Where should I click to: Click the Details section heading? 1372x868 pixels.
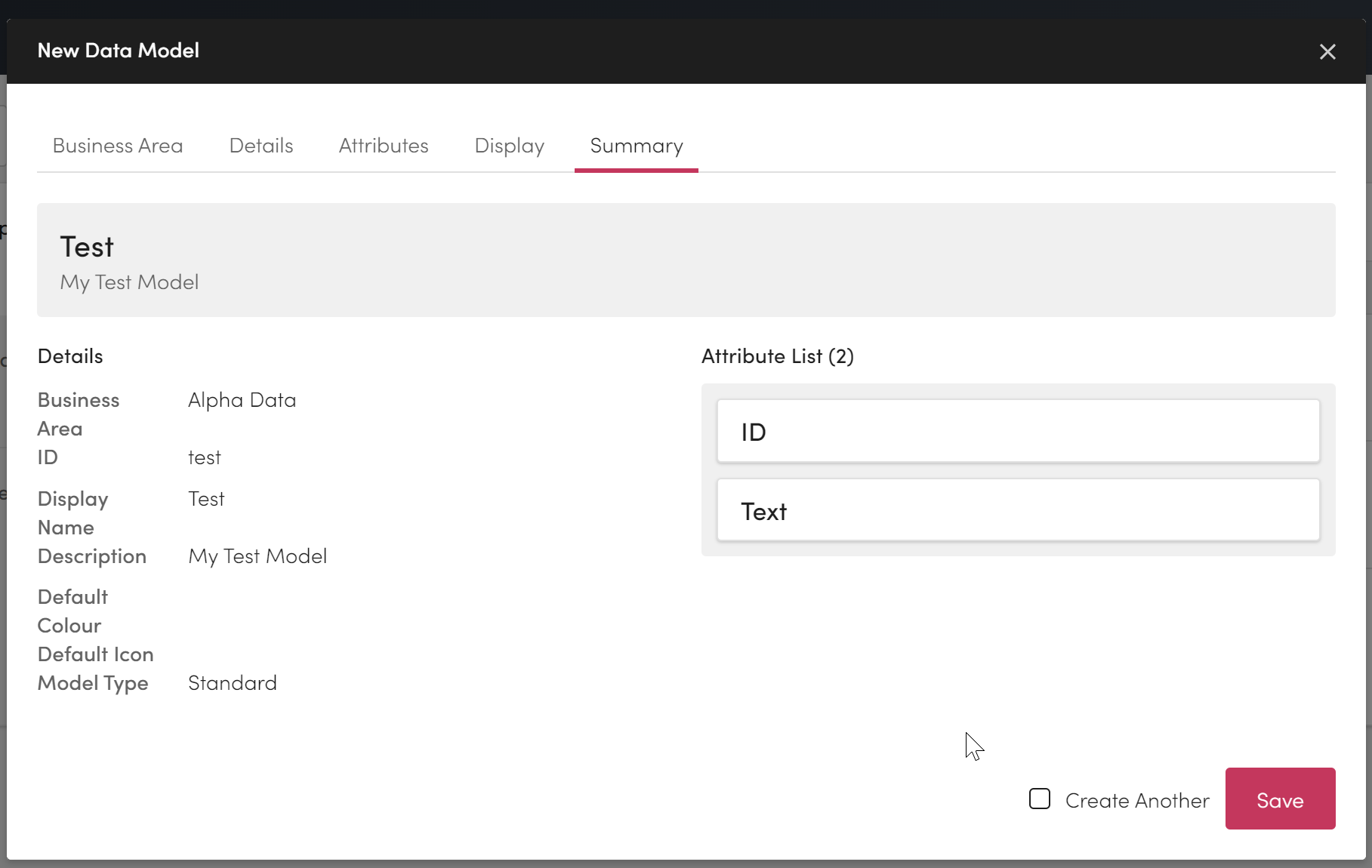pyautogui.click(x=70, y=356)
